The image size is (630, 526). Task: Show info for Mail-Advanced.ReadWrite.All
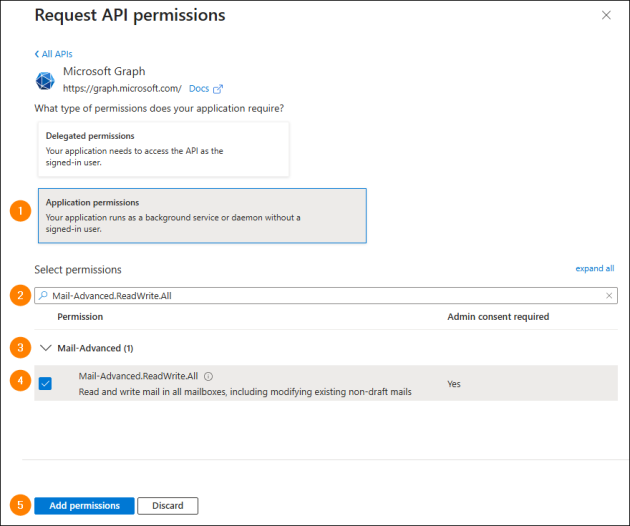[209, 377]
